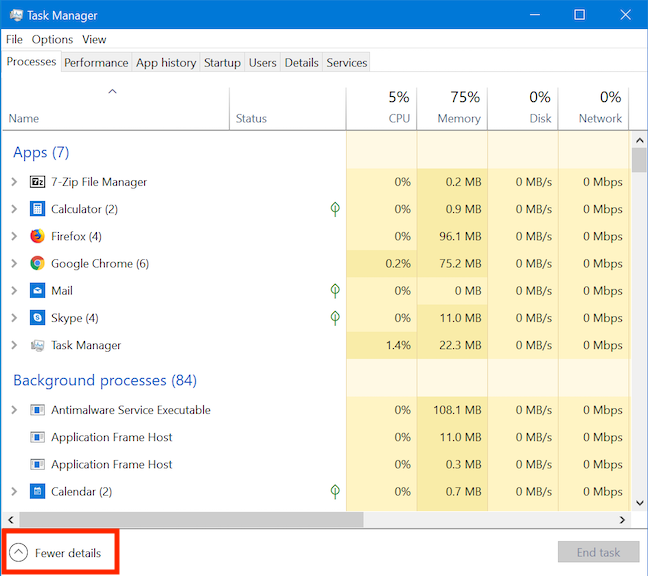The image size is (648, 576).
Task: Expand the Task Manager process row
Action: 14,345
